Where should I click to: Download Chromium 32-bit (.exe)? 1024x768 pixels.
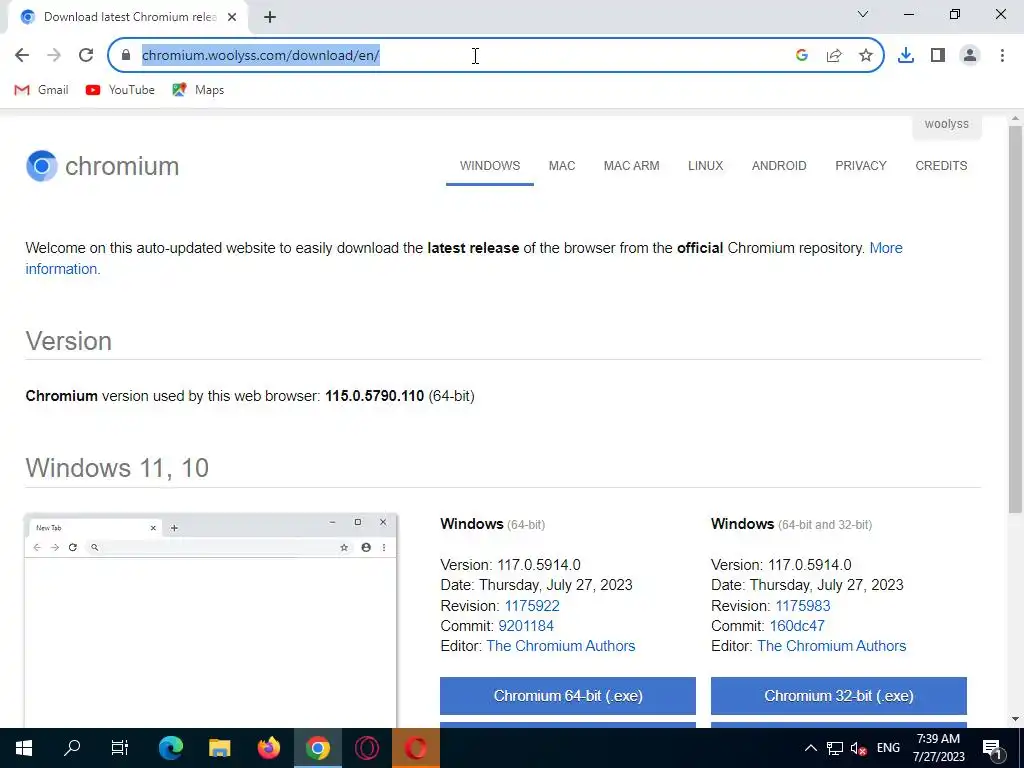(x=839, y=696)
